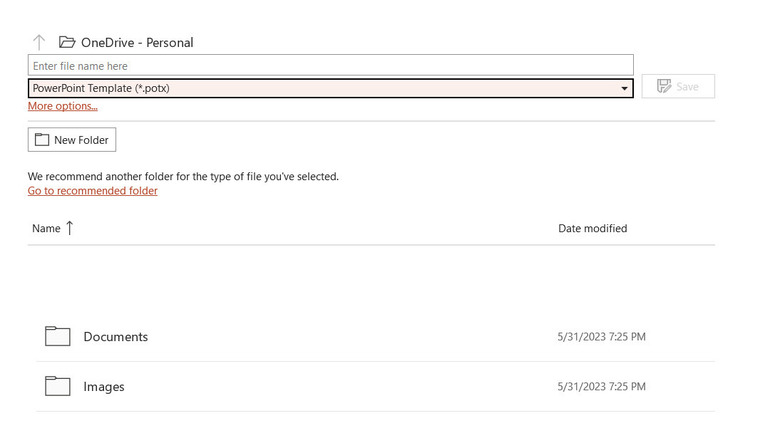Click the Save button

677,87
